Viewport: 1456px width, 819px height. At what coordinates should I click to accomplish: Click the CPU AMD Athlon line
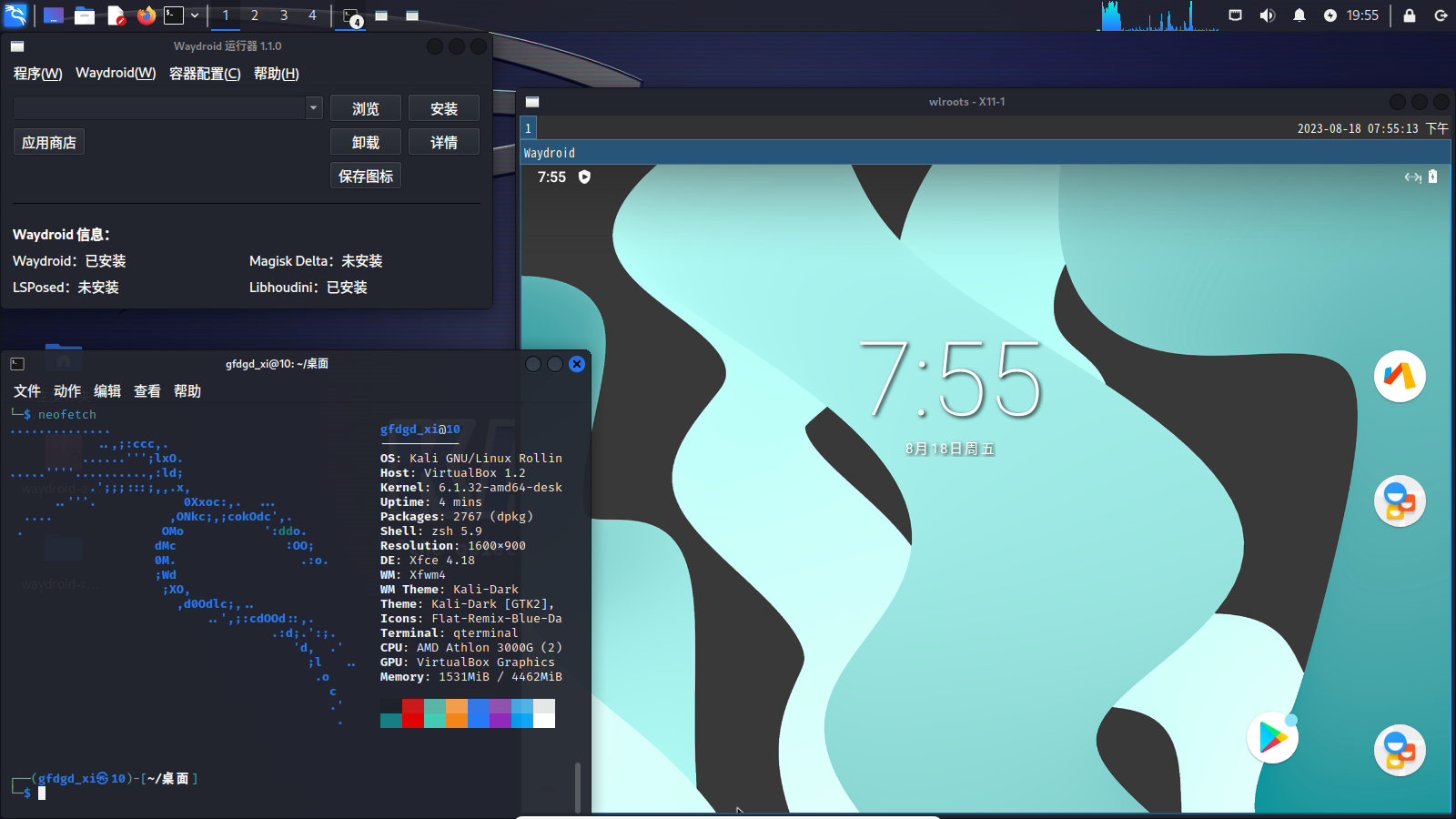pos(471,648)
